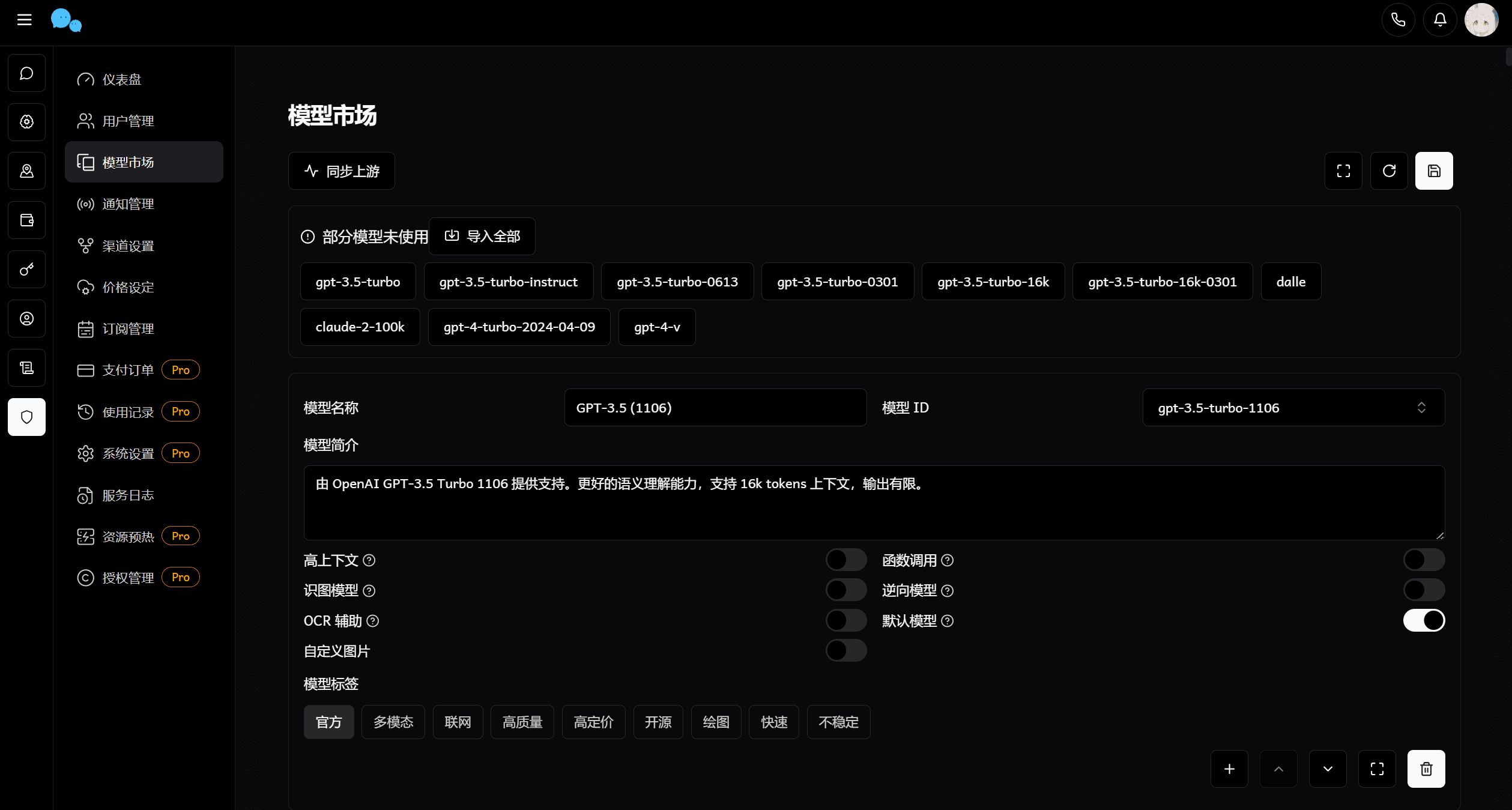Select the 多模态 model tag
Image resolution: width=1512 pixels, height=810 pixels.
coord(393,722)
